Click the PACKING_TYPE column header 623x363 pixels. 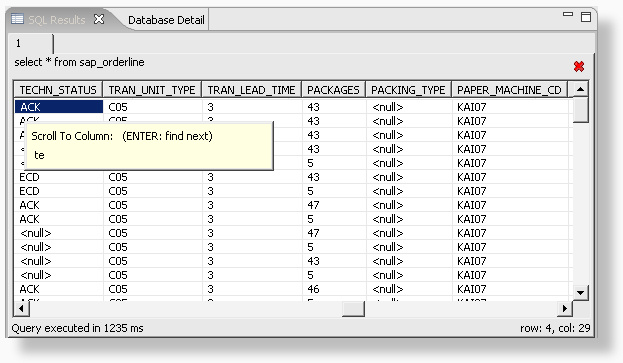click(408, 90)
